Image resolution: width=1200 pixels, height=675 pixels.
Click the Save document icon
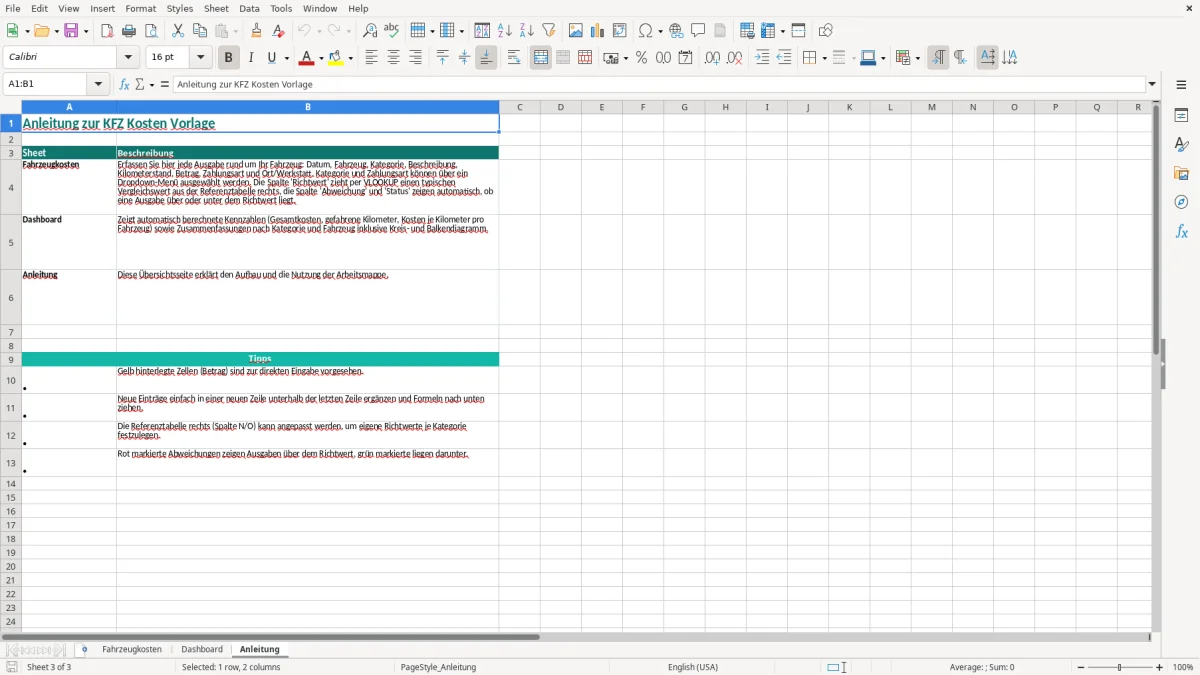pos(72,31)
